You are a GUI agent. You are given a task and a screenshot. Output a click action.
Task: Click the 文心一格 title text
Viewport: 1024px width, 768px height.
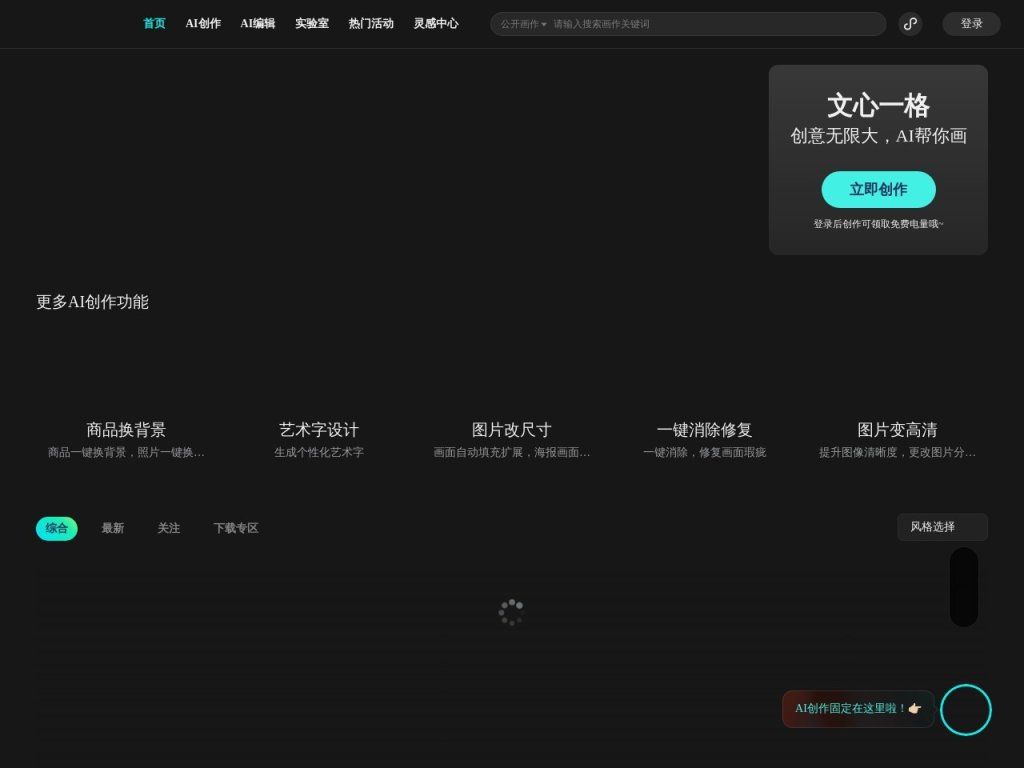(x=878, y=106)
